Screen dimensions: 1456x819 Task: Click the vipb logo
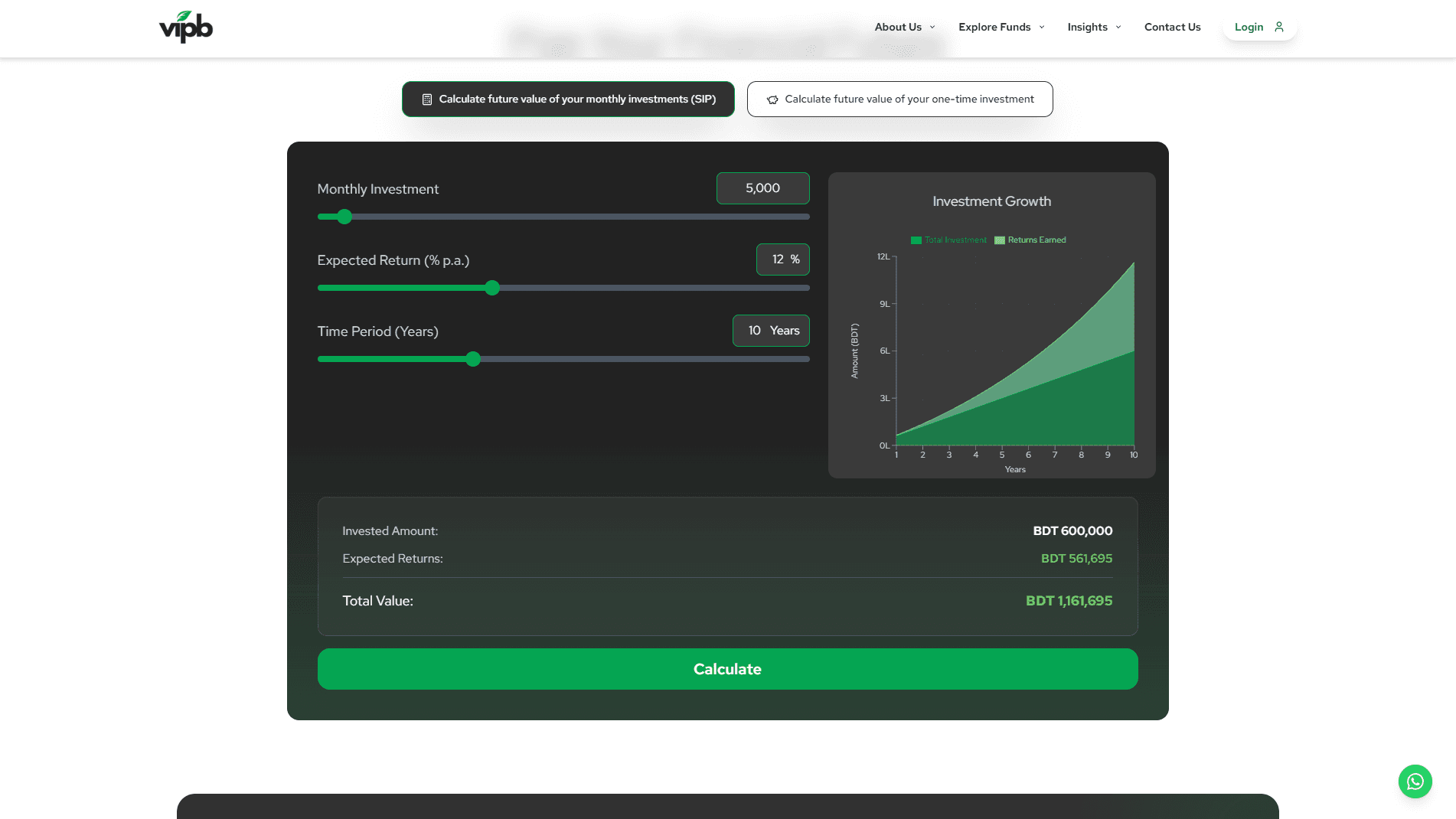pos(186,27)
